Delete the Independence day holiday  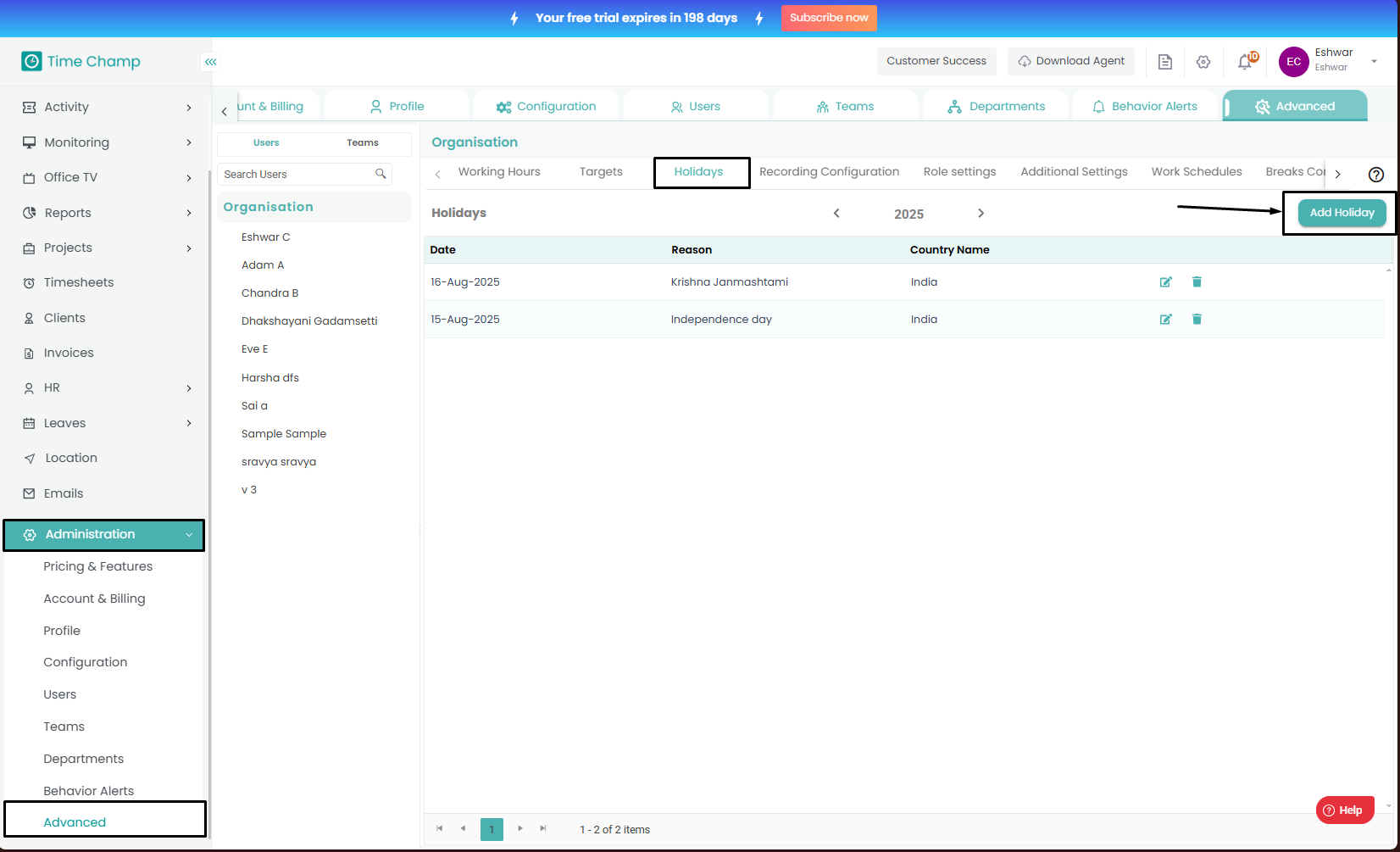(x=1197, y=320)
